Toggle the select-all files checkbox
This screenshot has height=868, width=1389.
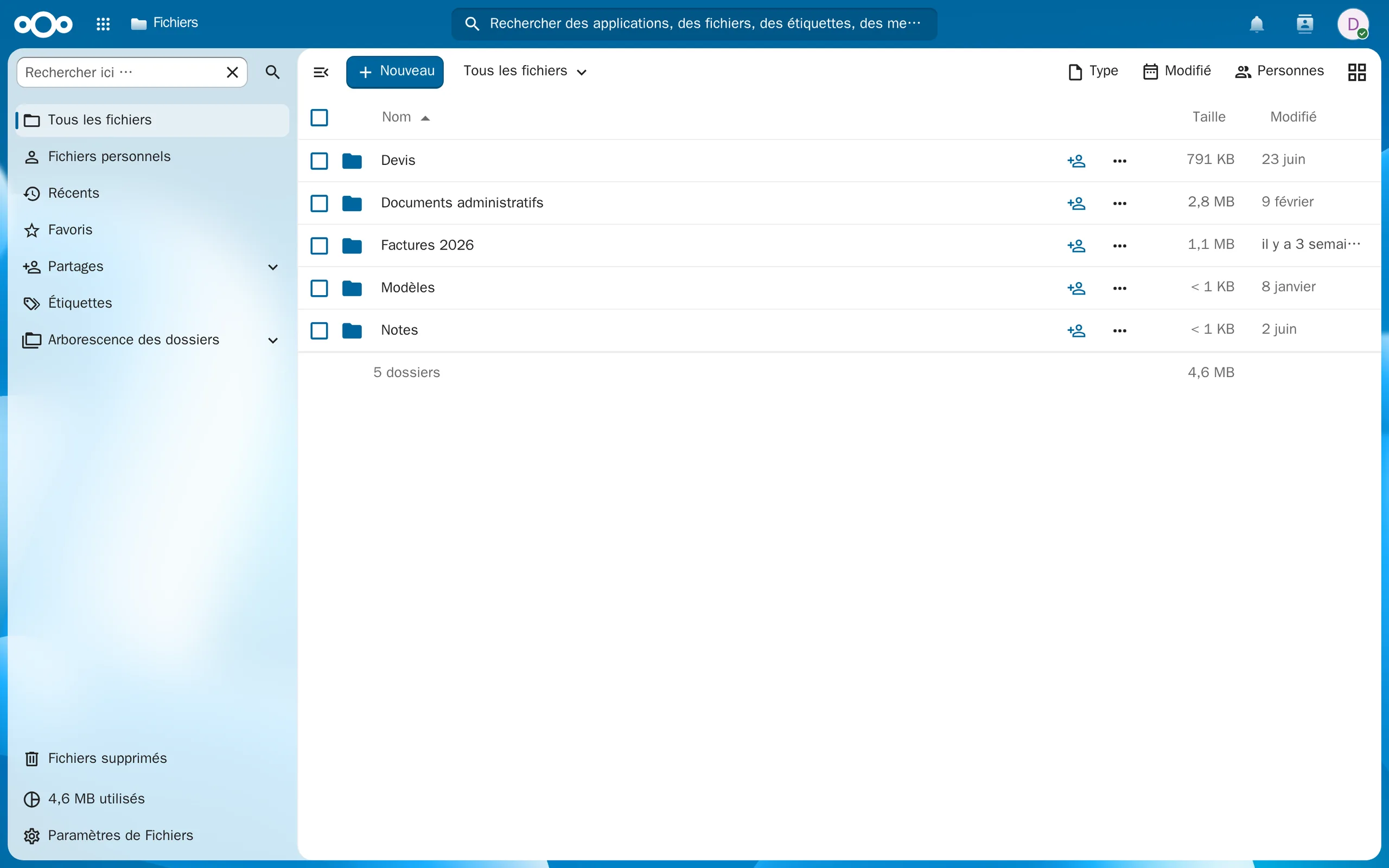click(x=319, y=118)
